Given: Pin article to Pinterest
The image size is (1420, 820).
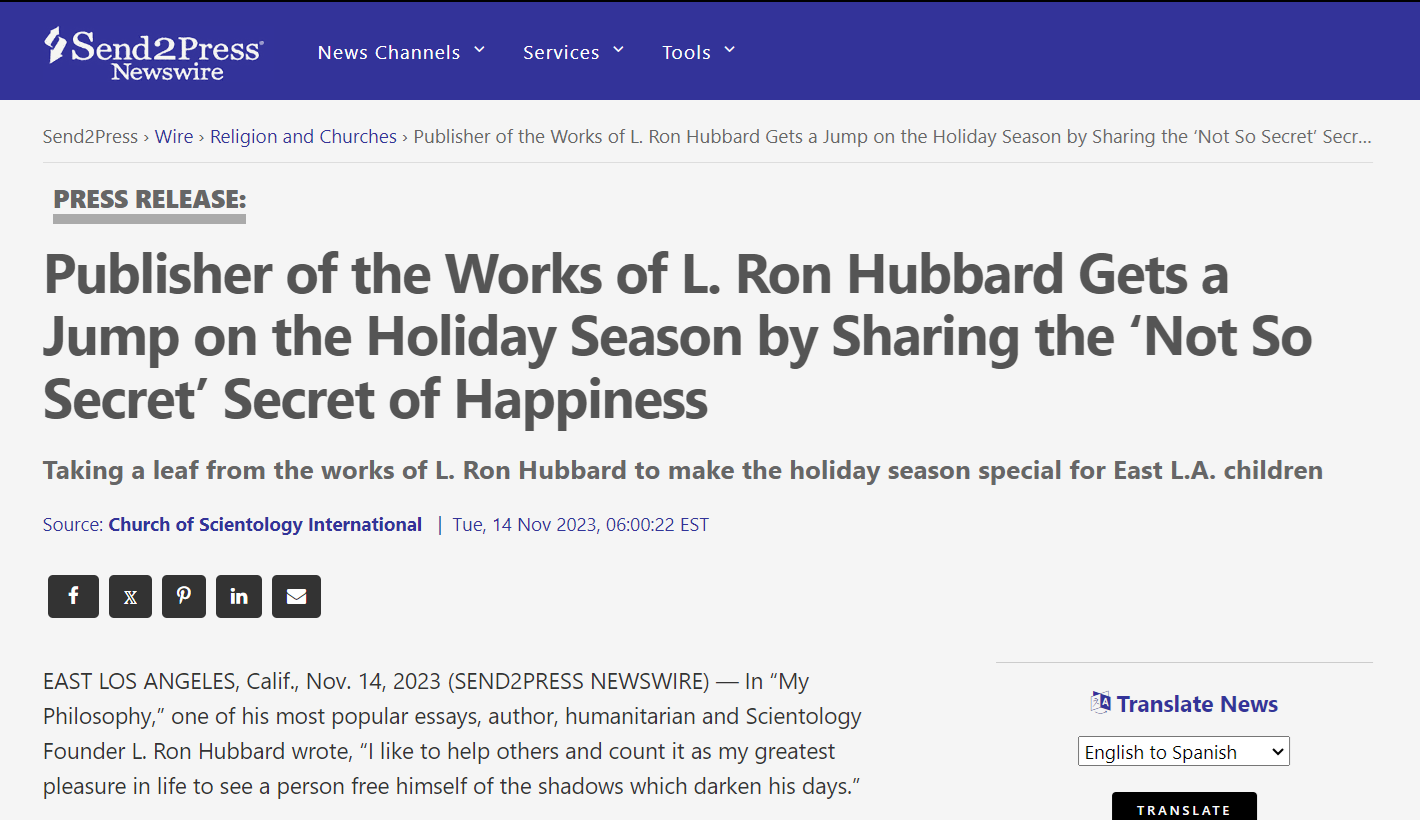Looking at the screenshot, I should point(184,596).
